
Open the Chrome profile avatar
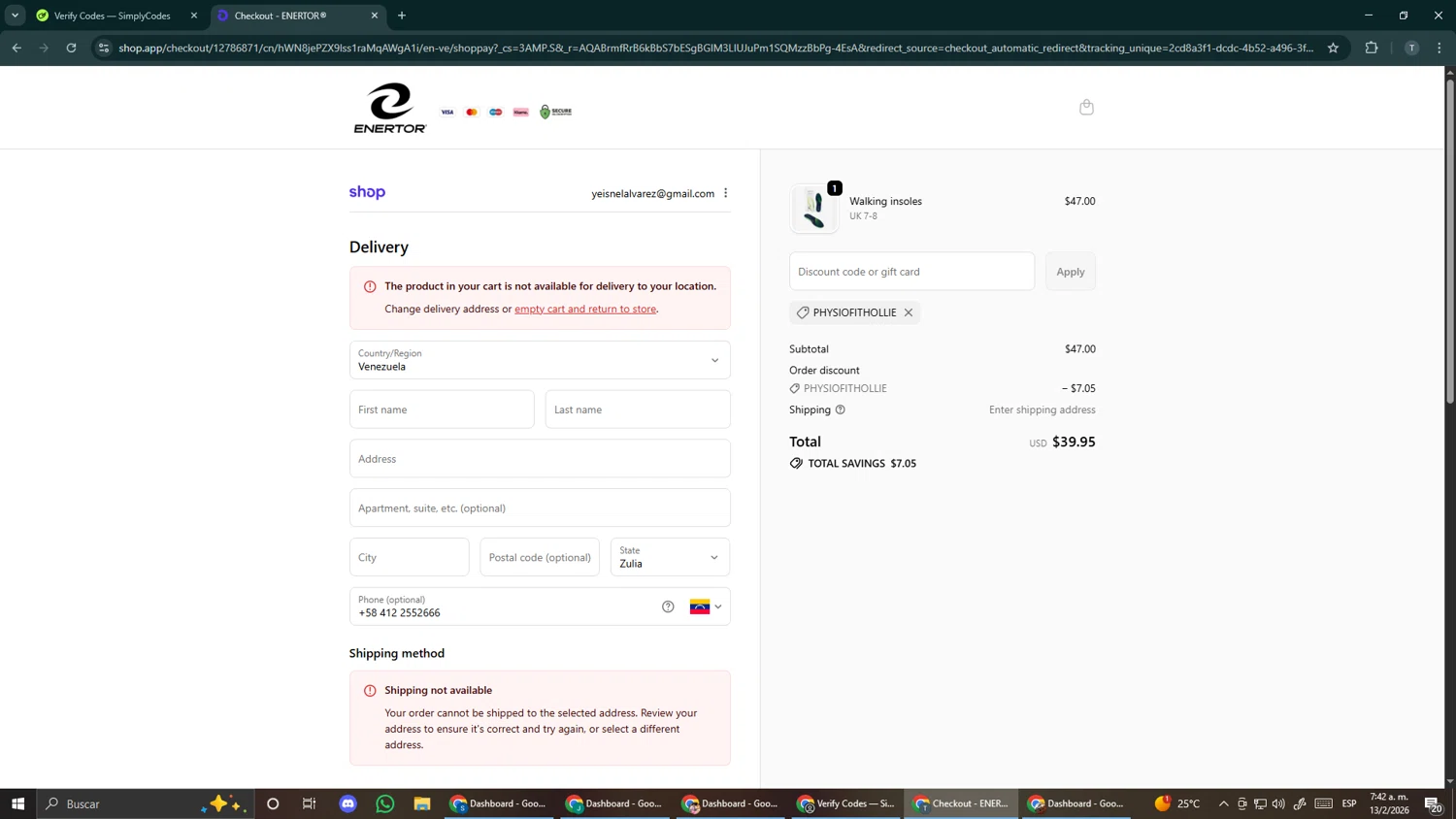[x=1411, y=48]
